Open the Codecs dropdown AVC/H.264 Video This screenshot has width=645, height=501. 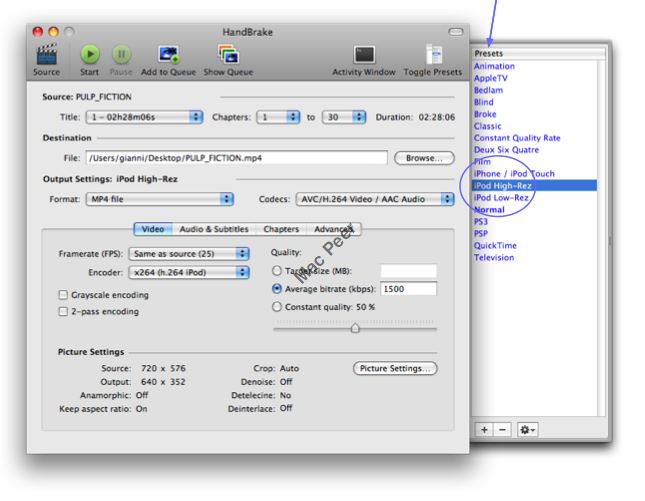(x=375, y=199)
